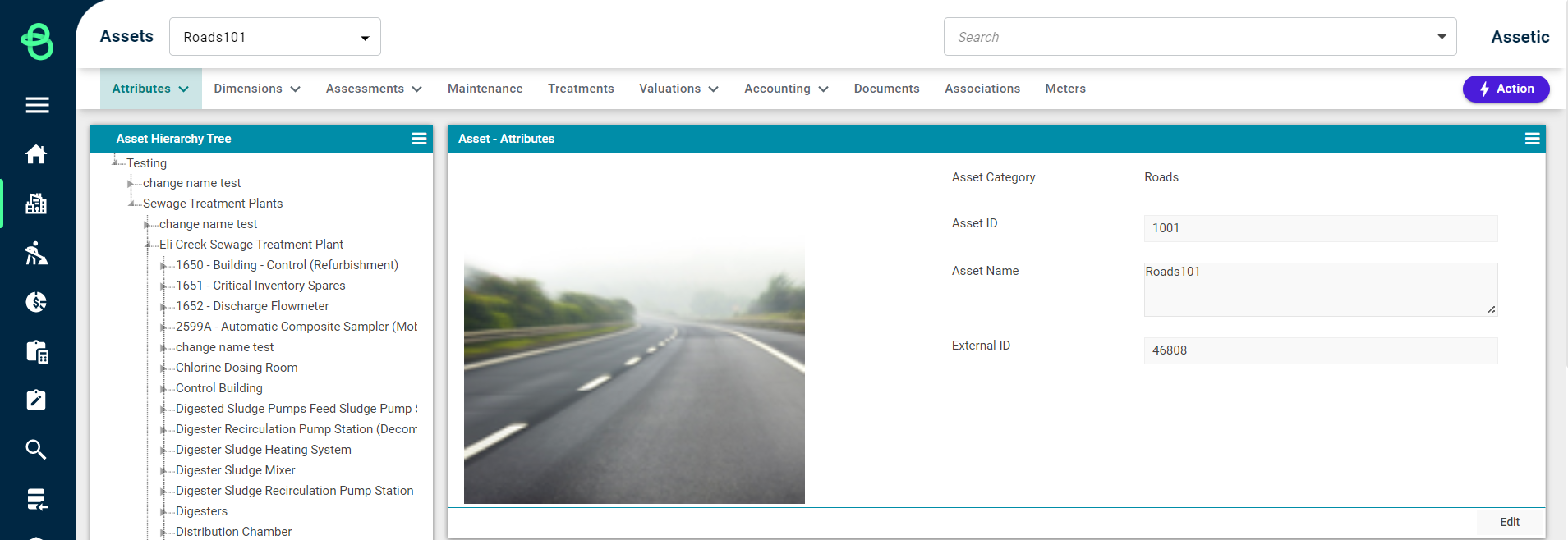
Task: Expand 1651 - Critical Inventory Spares node
Action: (163, 286)
